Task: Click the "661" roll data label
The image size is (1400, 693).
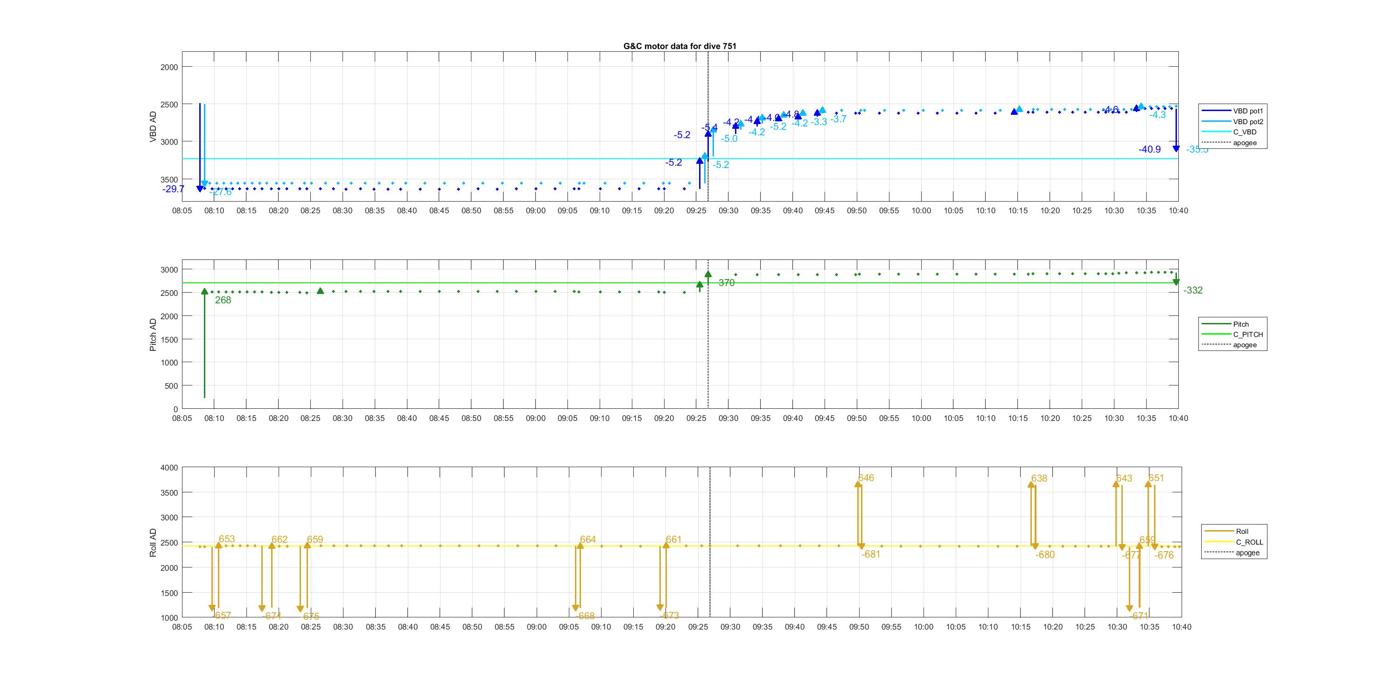Action: point(673,540)
